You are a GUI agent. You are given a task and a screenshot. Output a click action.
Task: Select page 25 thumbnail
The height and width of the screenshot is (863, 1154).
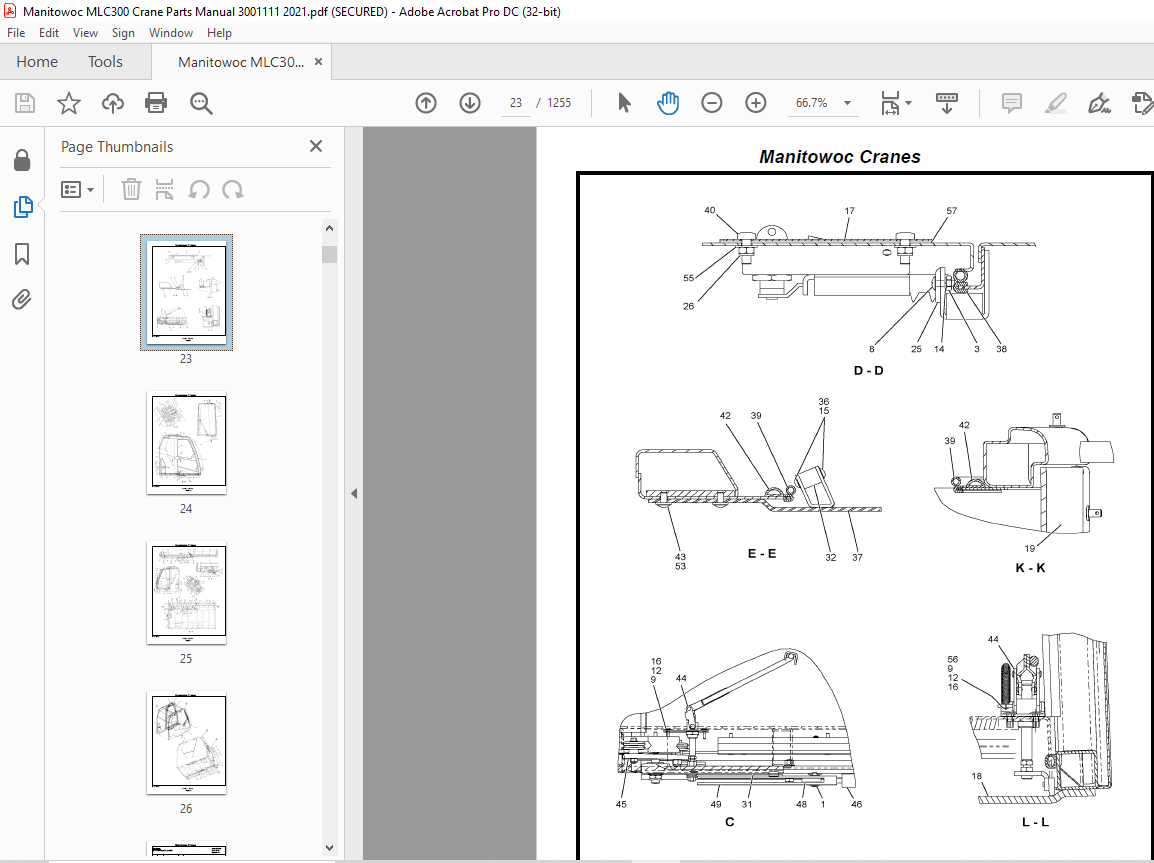(186, 592)
